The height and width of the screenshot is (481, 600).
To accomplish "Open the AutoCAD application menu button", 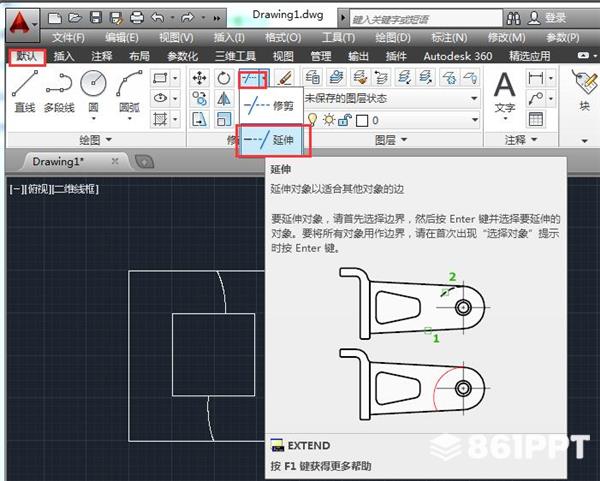I will [22, 25].
